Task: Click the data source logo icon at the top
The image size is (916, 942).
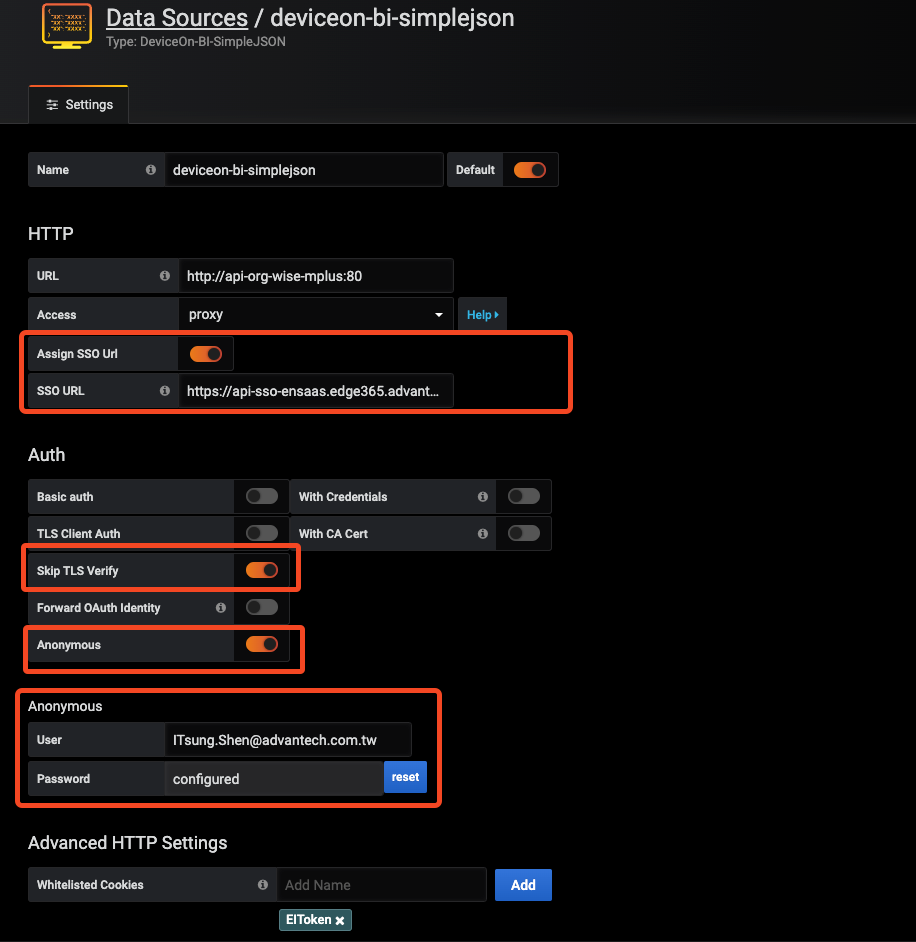Action: coord(66,26)
